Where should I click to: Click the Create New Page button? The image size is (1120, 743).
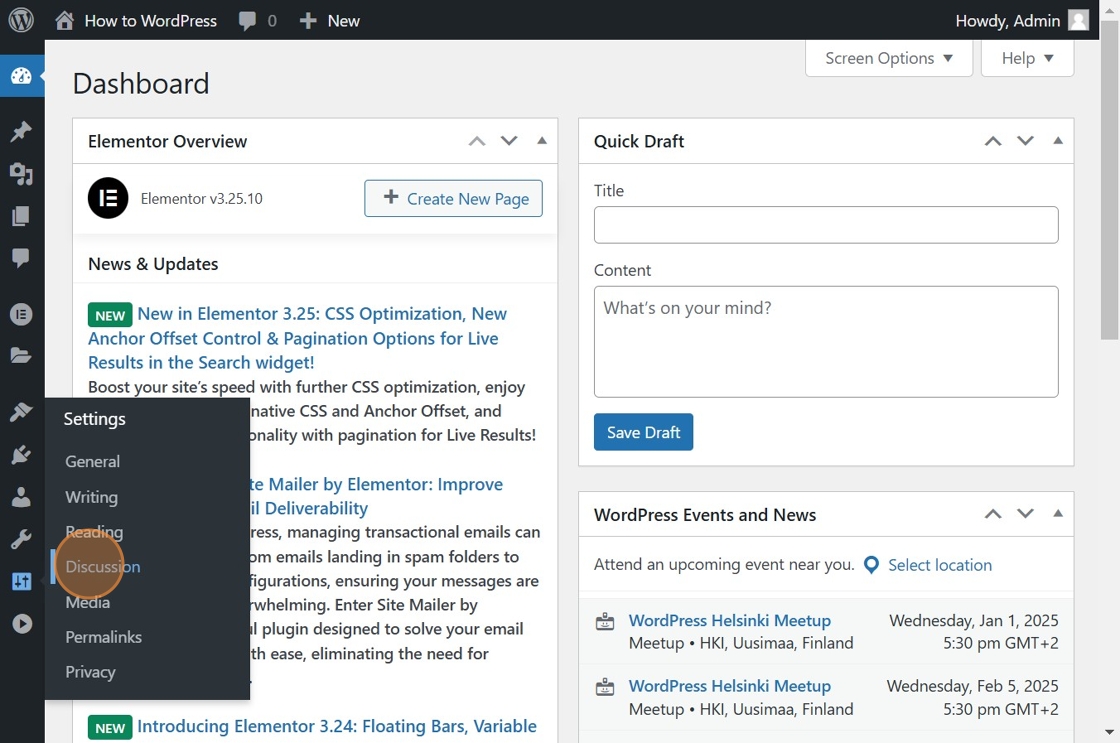pos(454,198)
